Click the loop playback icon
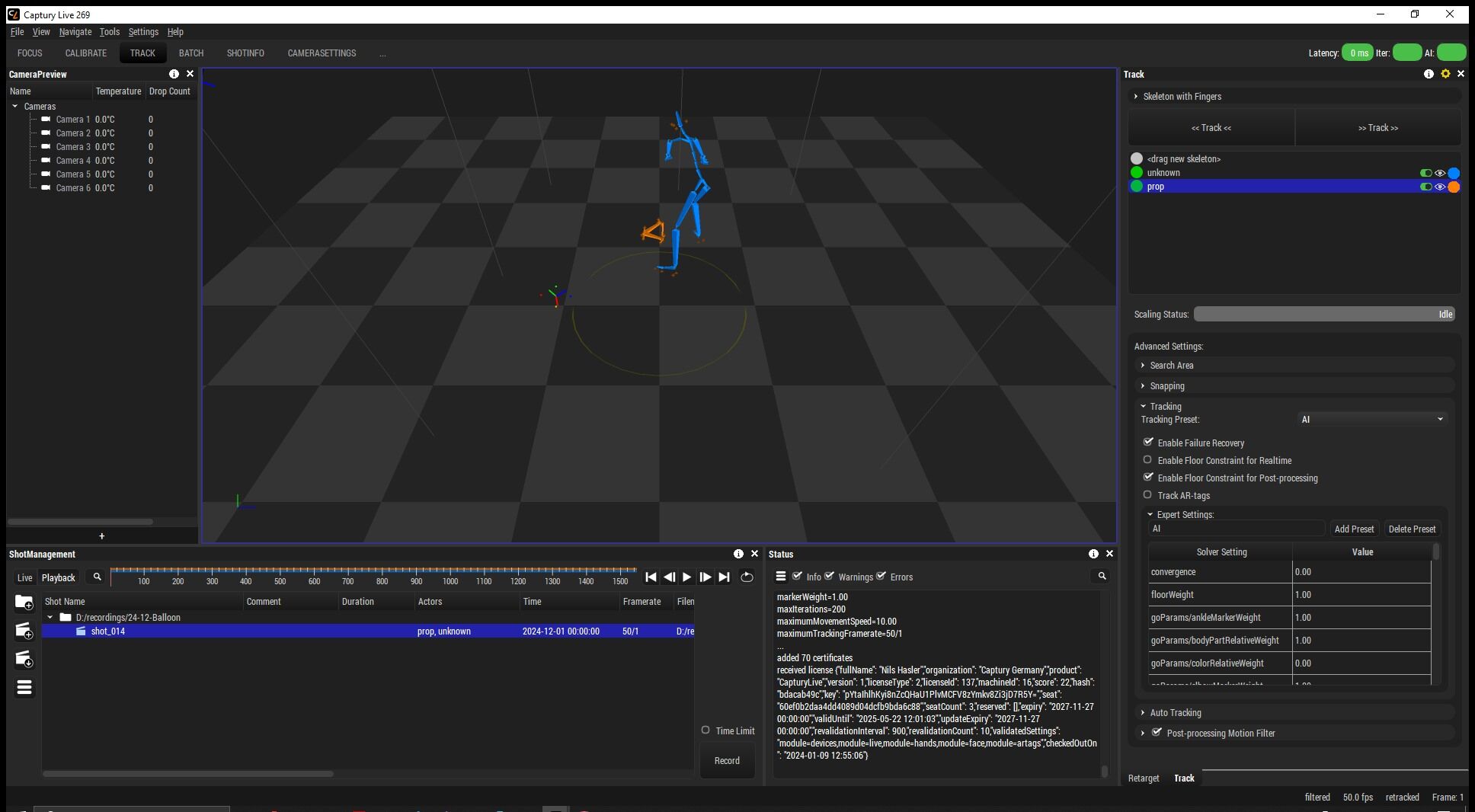The width and height of the screenshot is (1475, 812). tap(747, 577)
